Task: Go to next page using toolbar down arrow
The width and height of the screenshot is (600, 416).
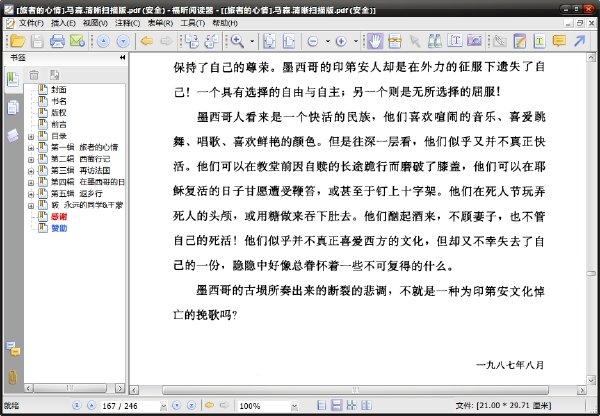Action: click(x=123, y=41)
